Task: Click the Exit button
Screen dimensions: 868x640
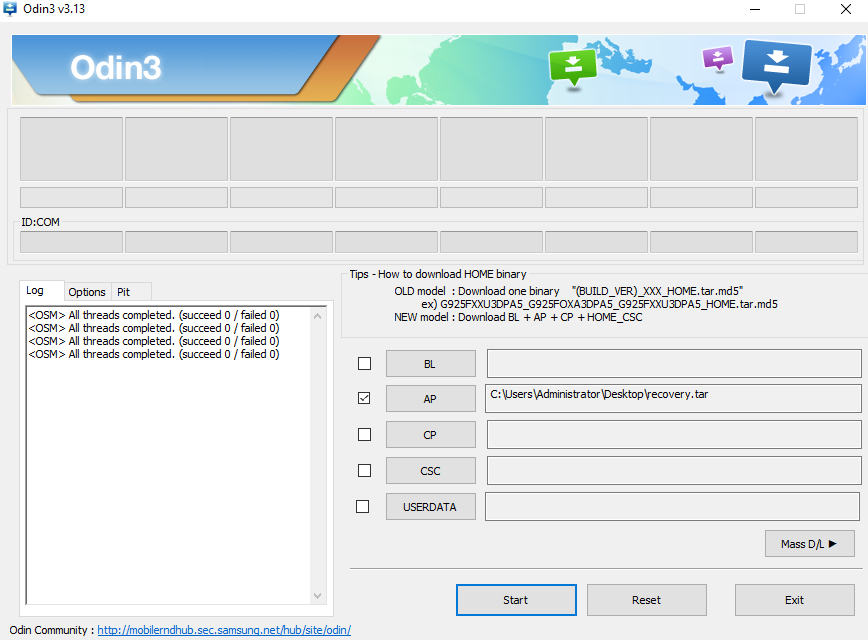Action: coord(794,600)
